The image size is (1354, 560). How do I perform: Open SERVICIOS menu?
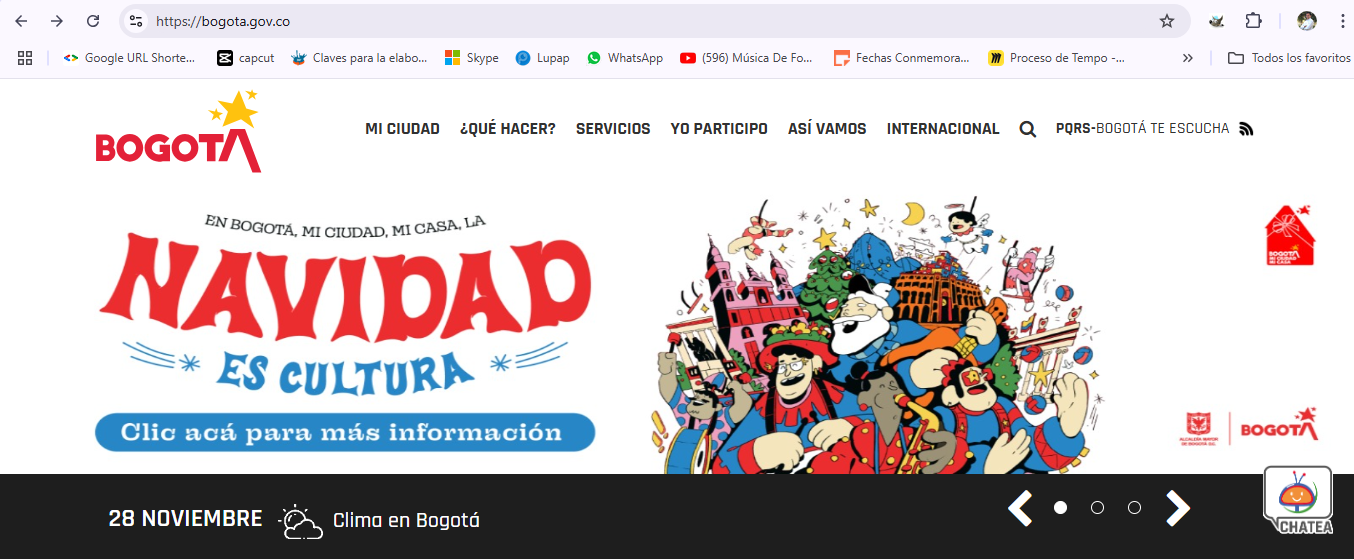[x=613, y=129]
